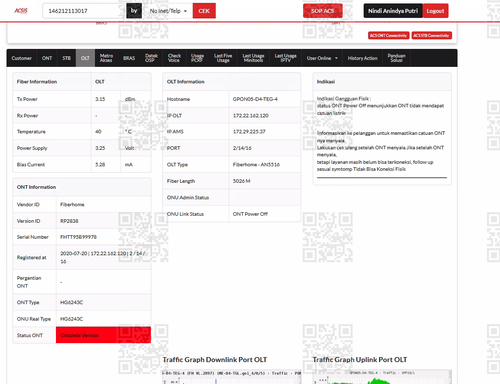Click the Nindi Anindya Putri user button
This screenshot has width=500, height=384.
(x=393, y=11)
